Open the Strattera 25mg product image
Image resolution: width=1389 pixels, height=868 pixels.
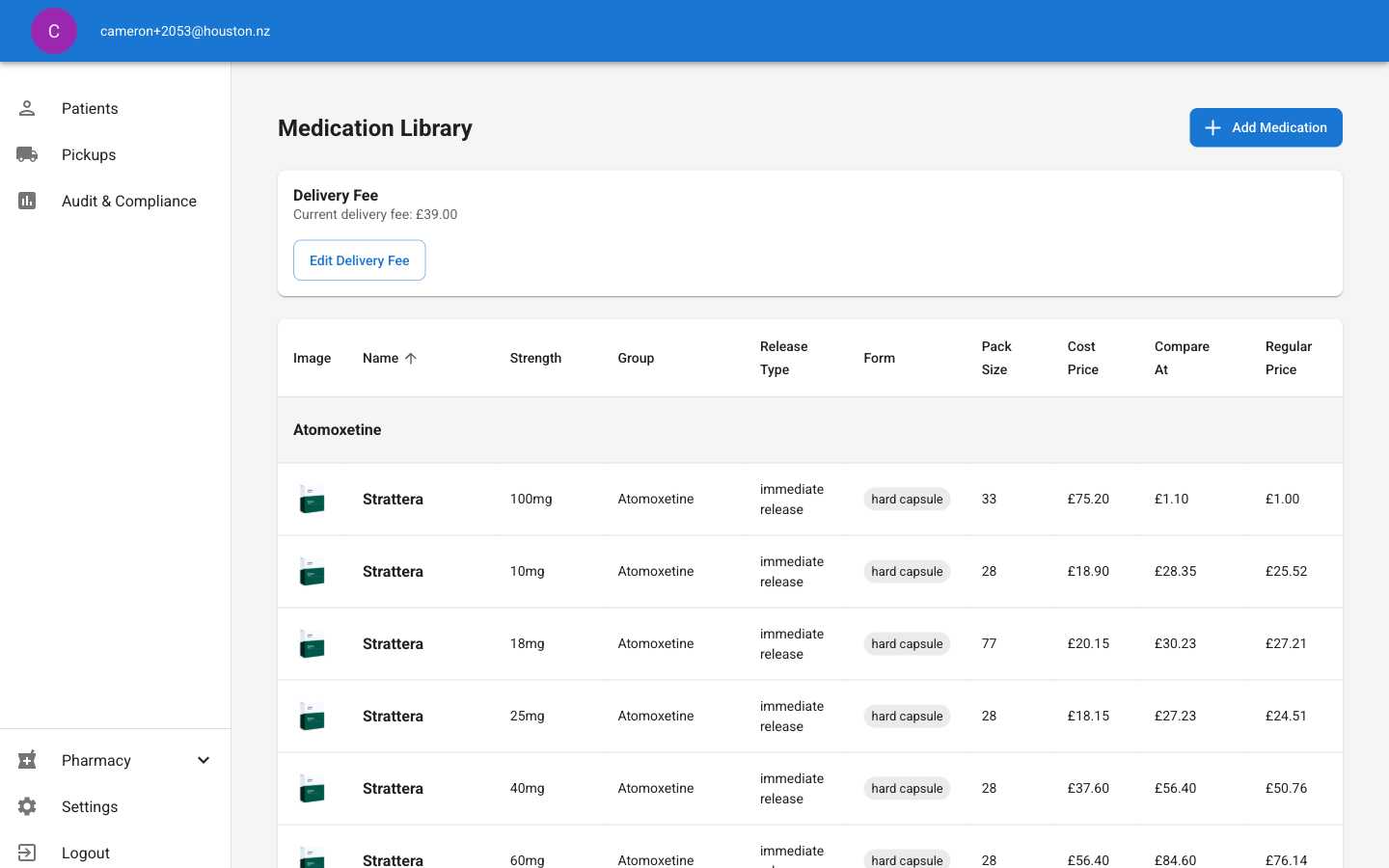[312, 716]
